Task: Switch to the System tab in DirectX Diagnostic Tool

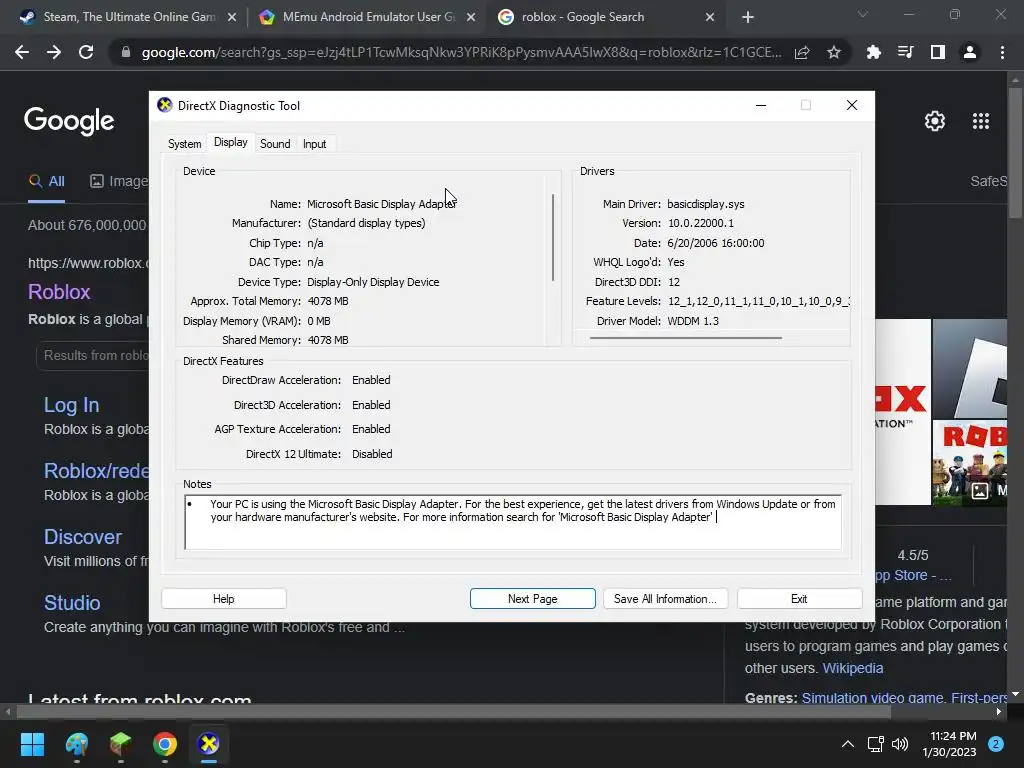Action: point(184,144)
